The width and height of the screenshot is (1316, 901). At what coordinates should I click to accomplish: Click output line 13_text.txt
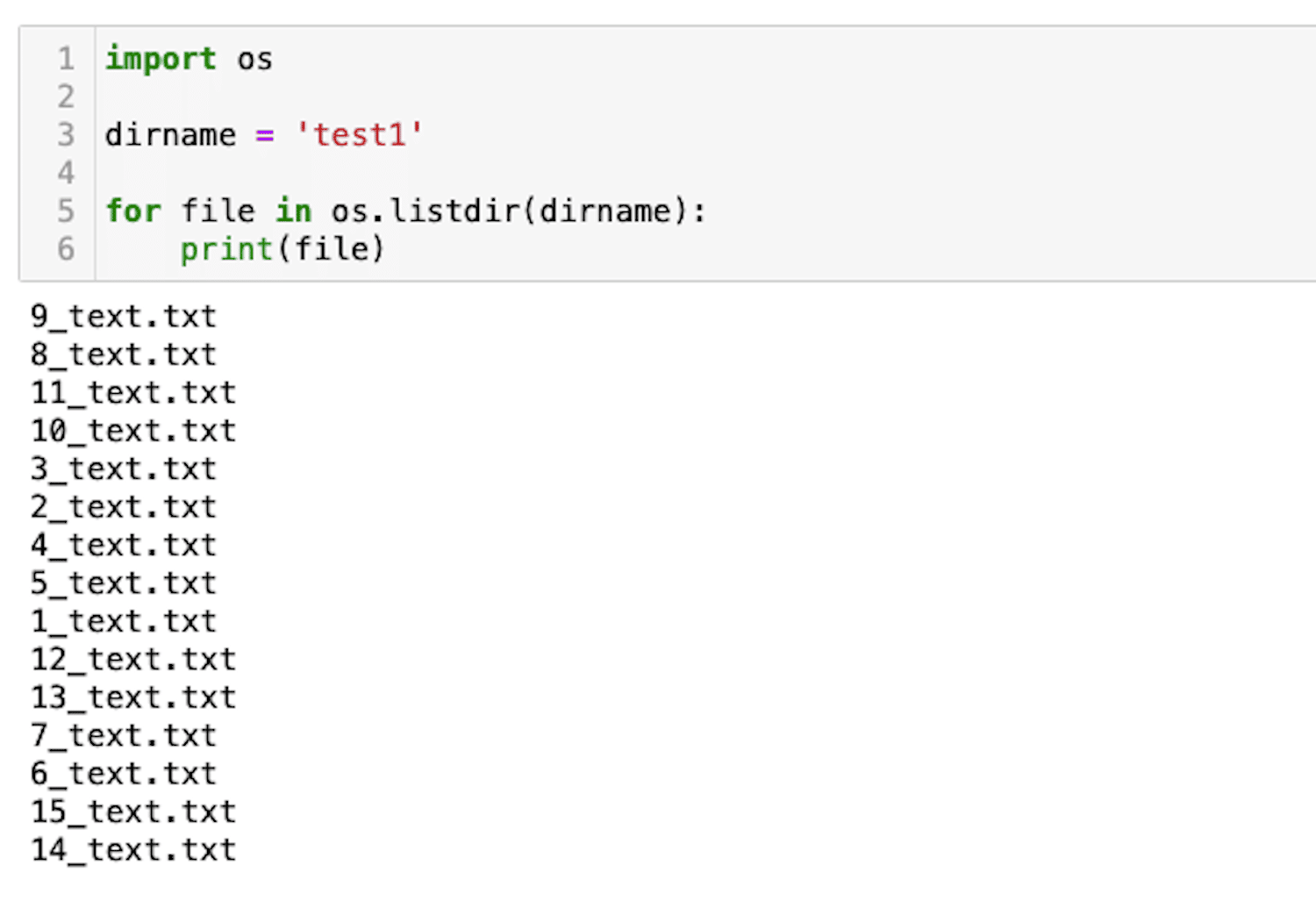coord(133,697)
